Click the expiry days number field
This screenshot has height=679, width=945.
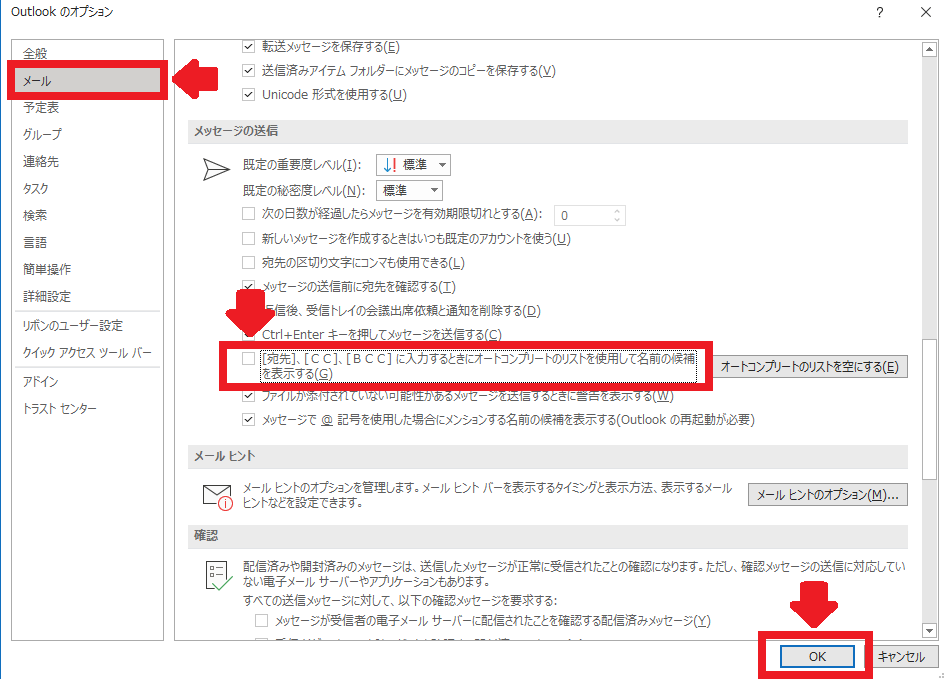point(589,215)
